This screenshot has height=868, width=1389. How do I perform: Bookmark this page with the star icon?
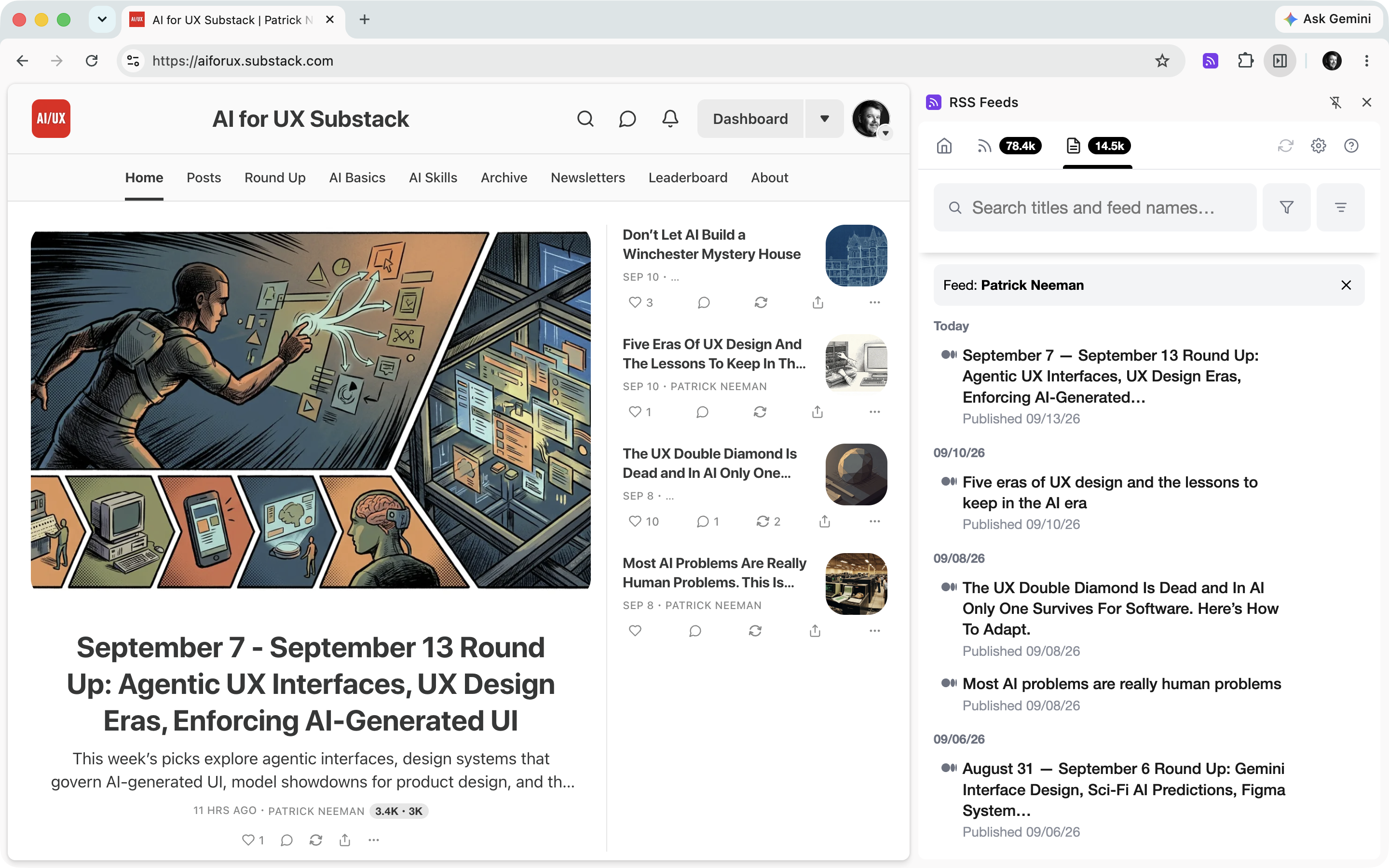[x=1162, y=61]
